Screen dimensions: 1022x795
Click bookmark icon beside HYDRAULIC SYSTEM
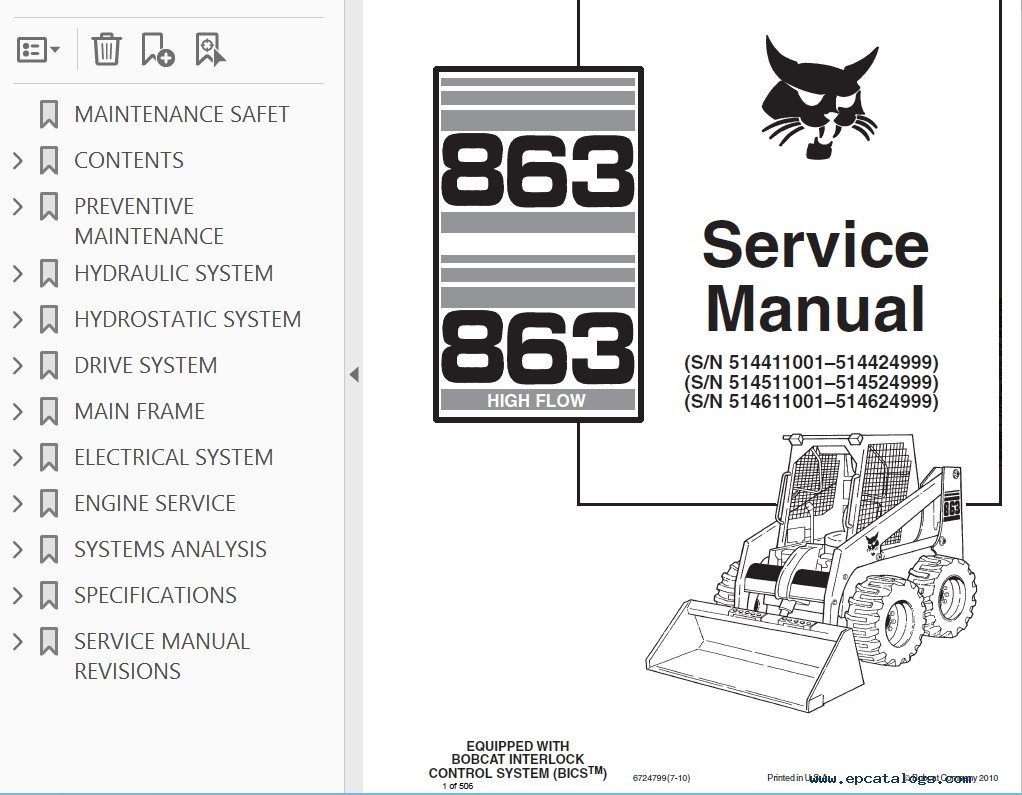pyautogui.click(x=49, y=274)
